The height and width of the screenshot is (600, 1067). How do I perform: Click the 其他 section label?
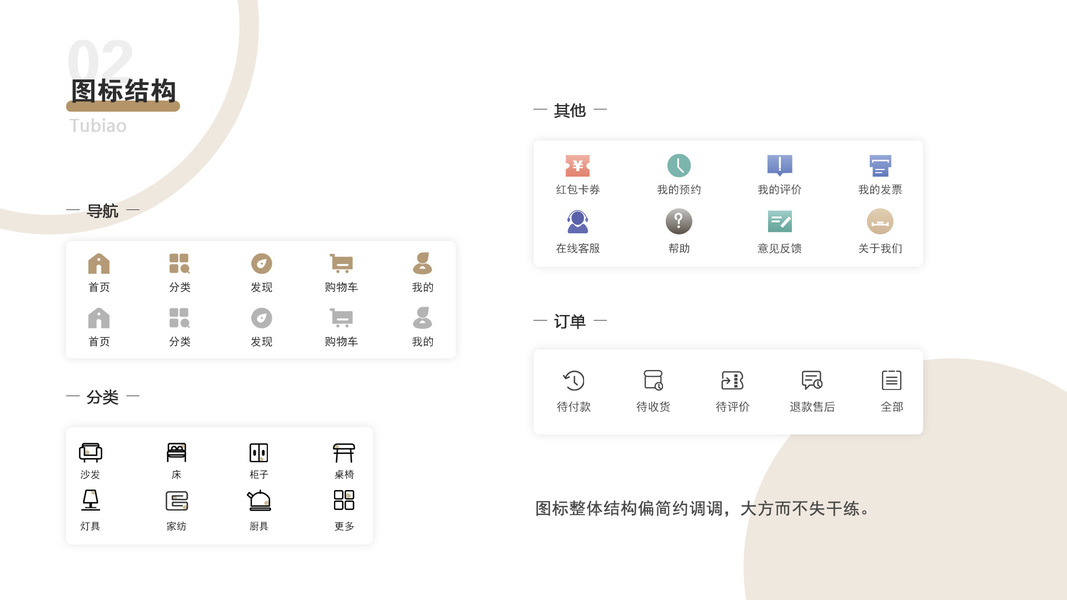(570, 110)
